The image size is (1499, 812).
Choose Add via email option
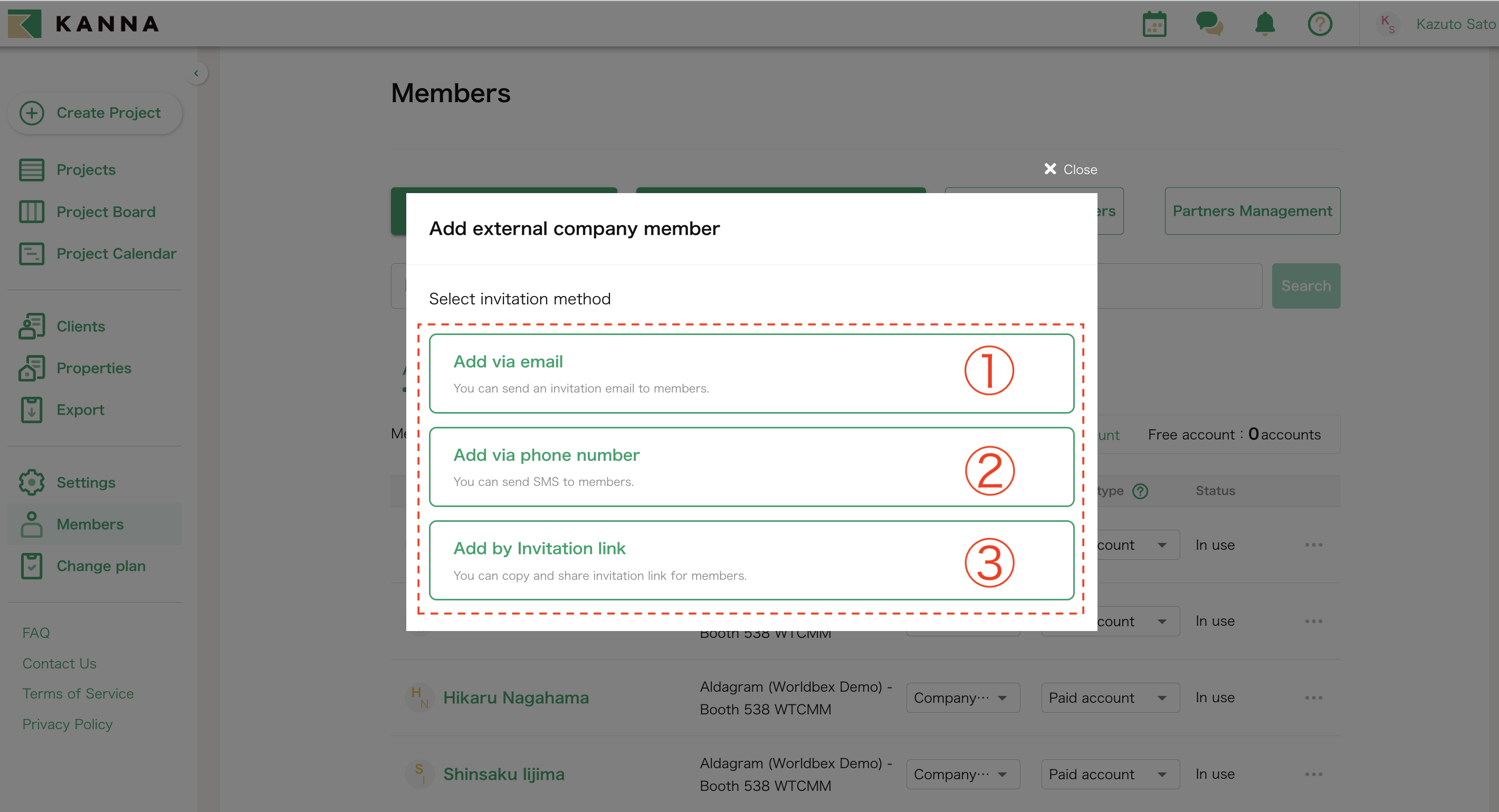coord(751,373)
